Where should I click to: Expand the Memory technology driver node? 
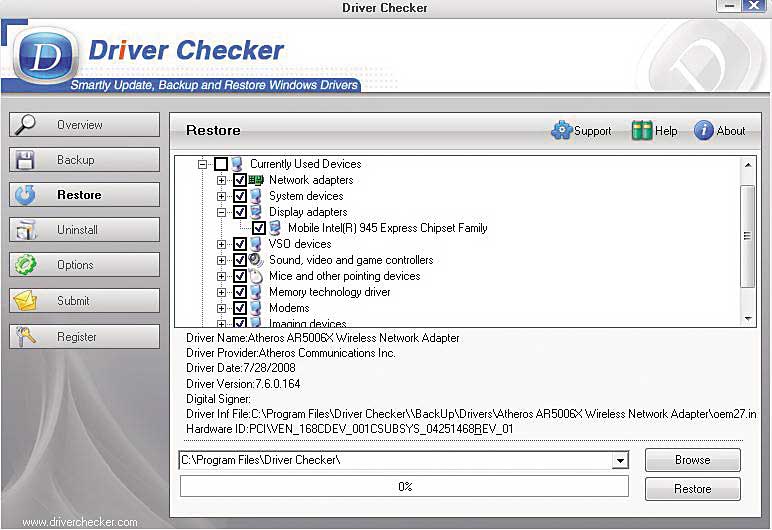(x=222, y=292)
